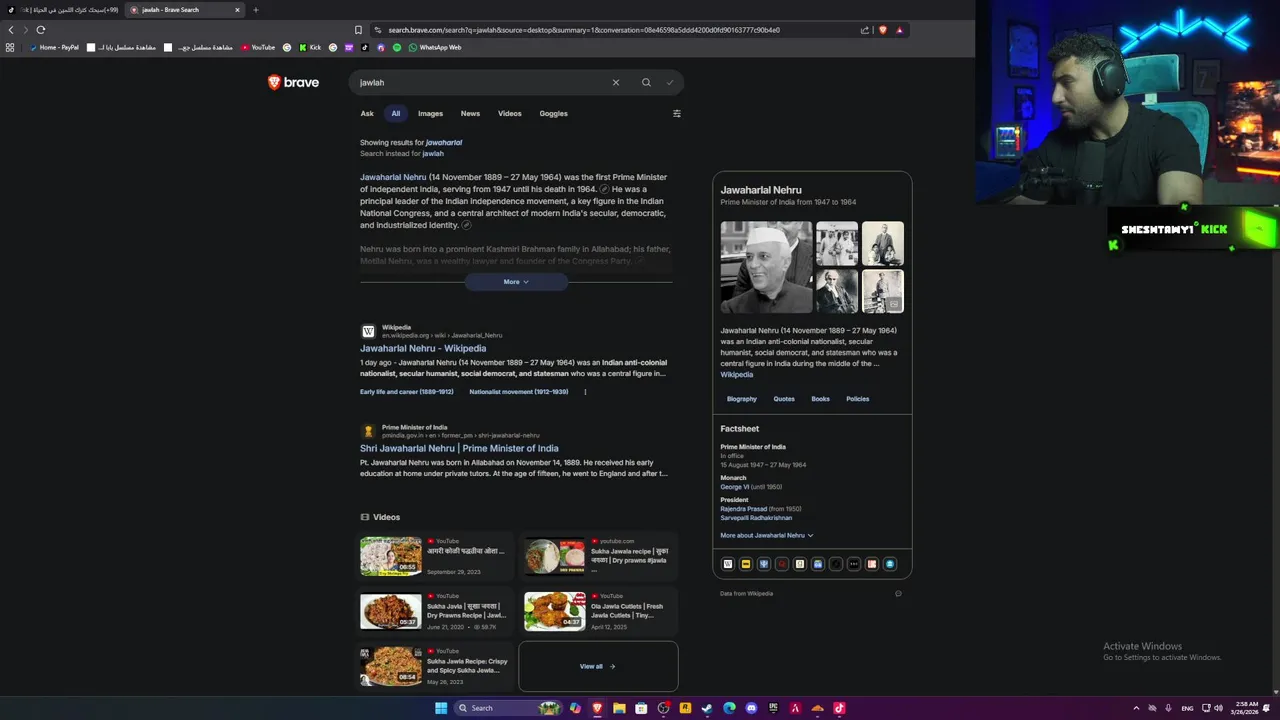Click the magnifier search icon in search box
The width and height of the screenshot is (1280, 720).
(x=646, y=83)
